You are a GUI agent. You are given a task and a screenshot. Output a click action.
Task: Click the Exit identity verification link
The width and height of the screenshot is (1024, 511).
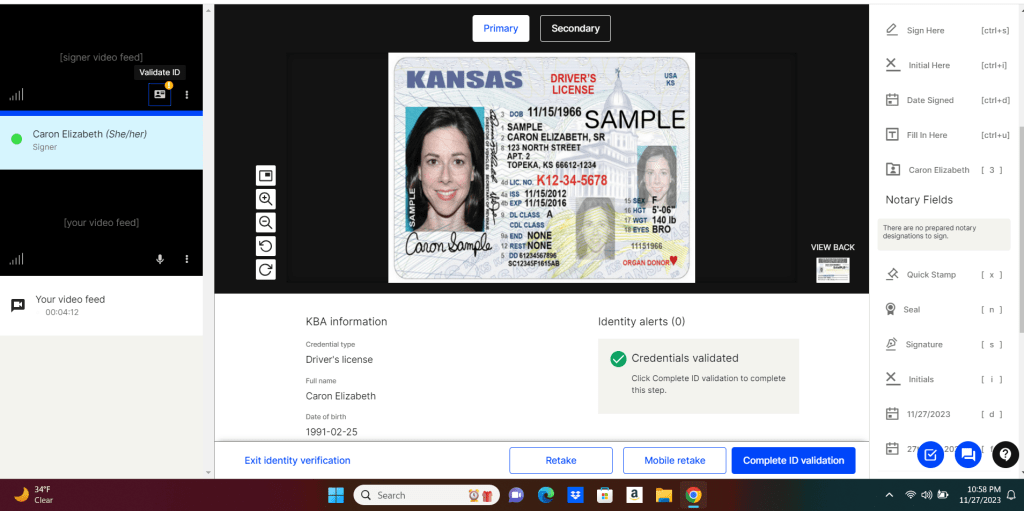tap(297, 460)
